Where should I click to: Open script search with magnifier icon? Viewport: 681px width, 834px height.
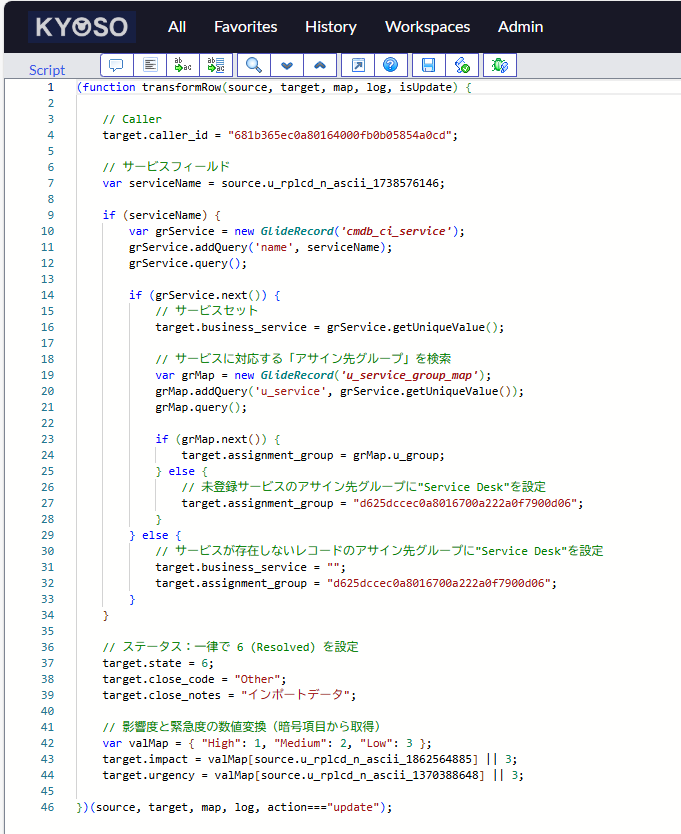[254, 65]
